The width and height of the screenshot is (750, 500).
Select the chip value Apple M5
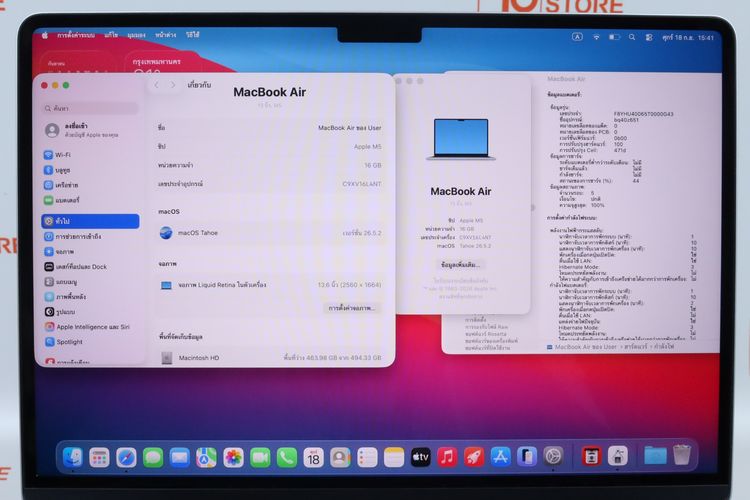point(367,146)
